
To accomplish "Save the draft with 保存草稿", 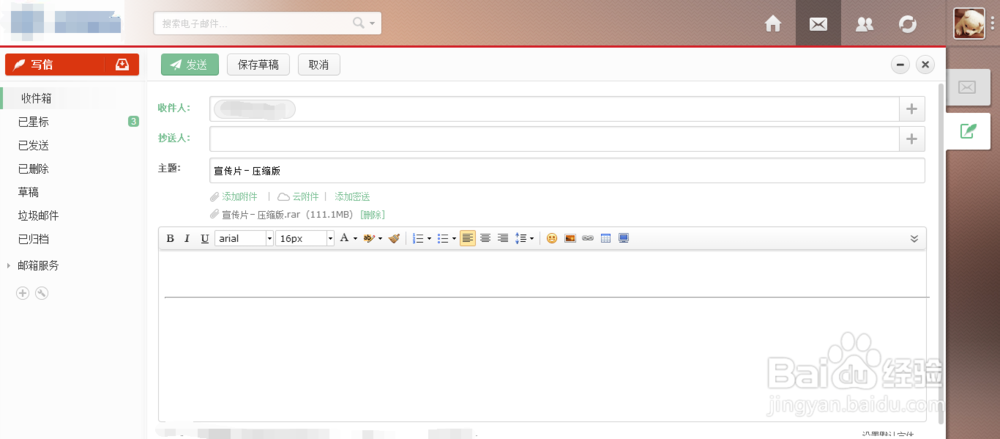I will coord(258,64).
